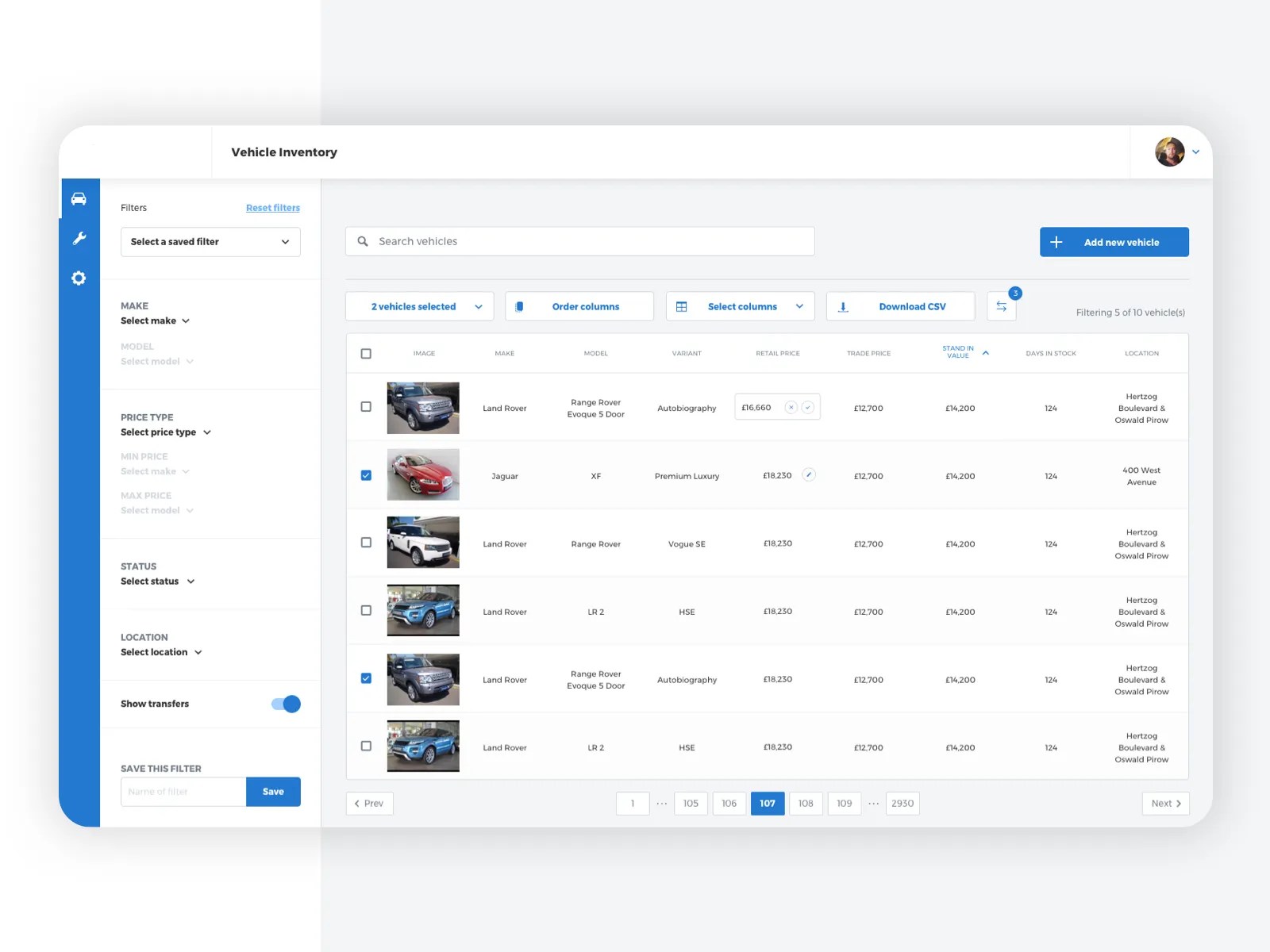Sort by Stand In Value arrow
Screen dimensions: 1270x952
point(986,353)
